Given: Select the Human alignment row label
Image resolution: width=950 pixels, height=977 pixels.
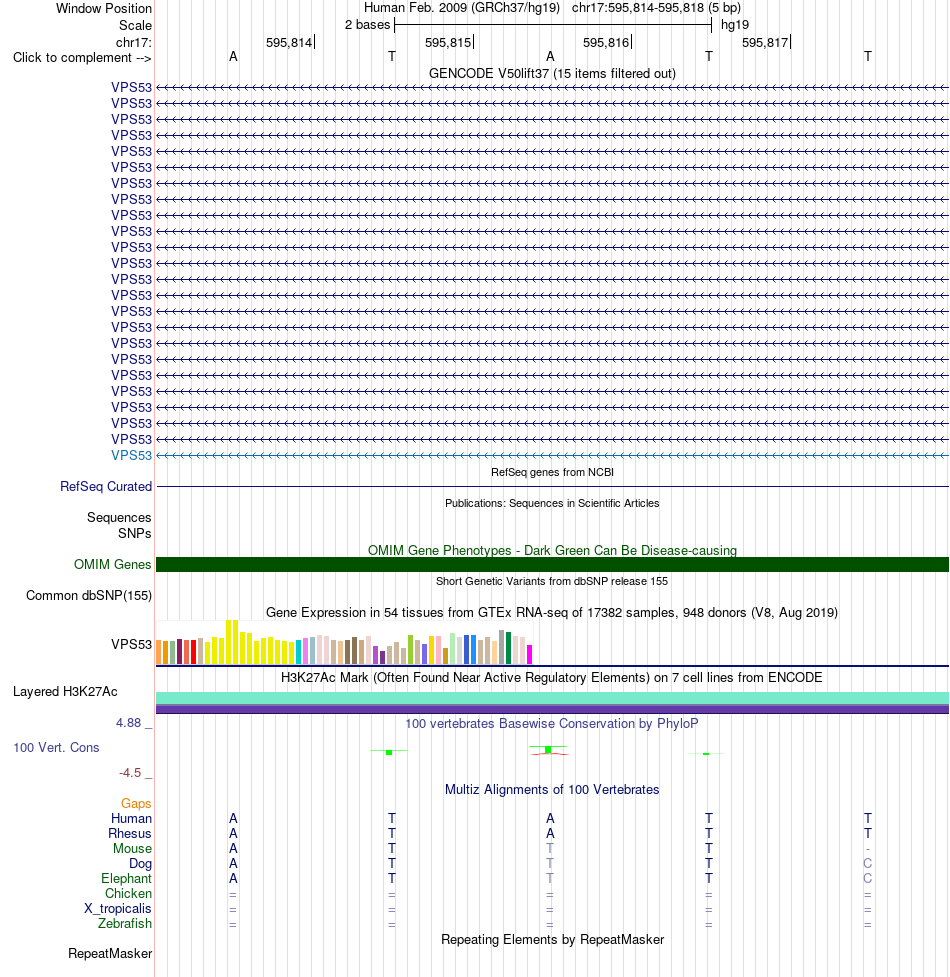Looking at the screenshot, I should point(131,819).
